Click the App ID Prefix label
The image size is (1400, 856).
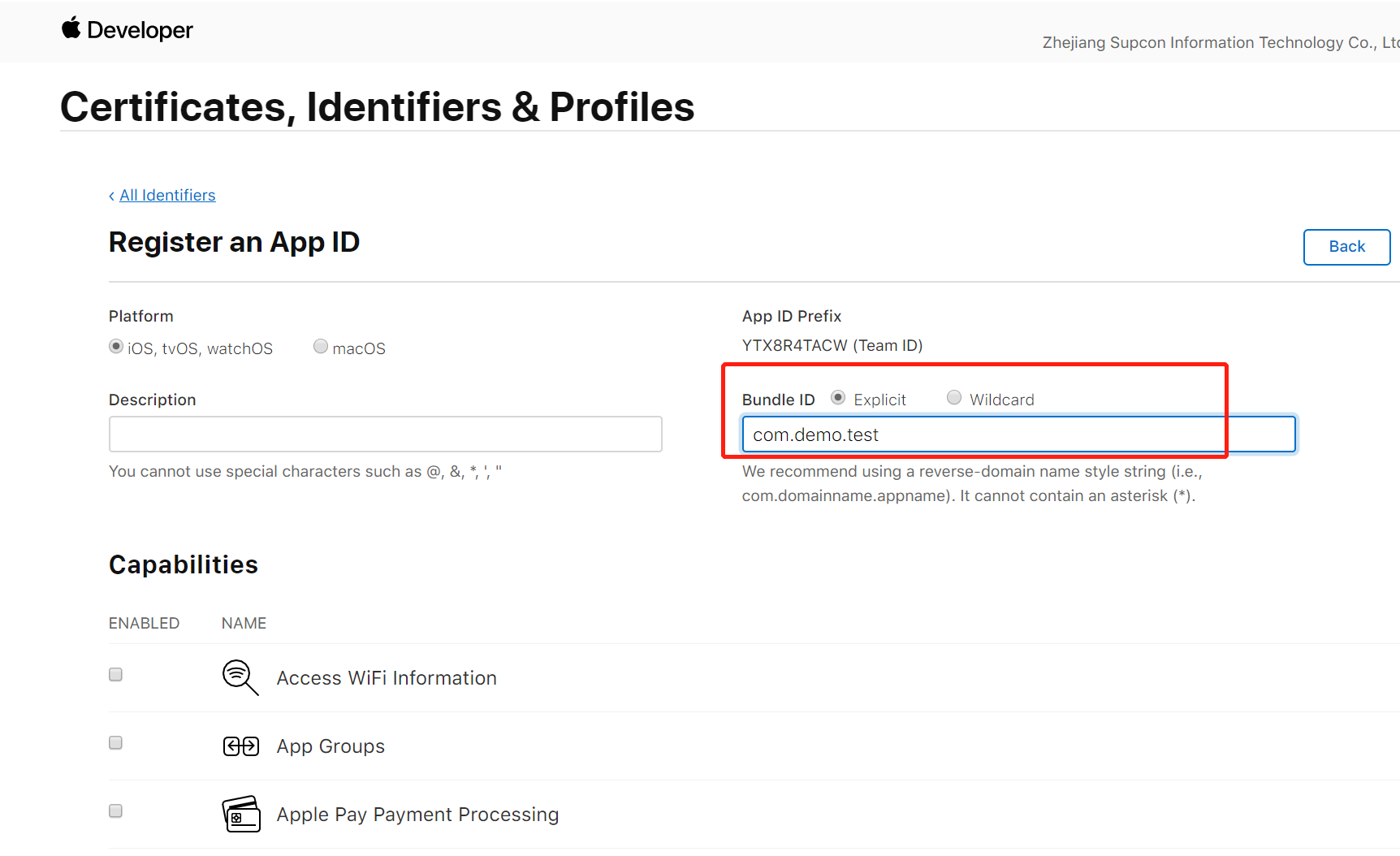click(792, 316)
